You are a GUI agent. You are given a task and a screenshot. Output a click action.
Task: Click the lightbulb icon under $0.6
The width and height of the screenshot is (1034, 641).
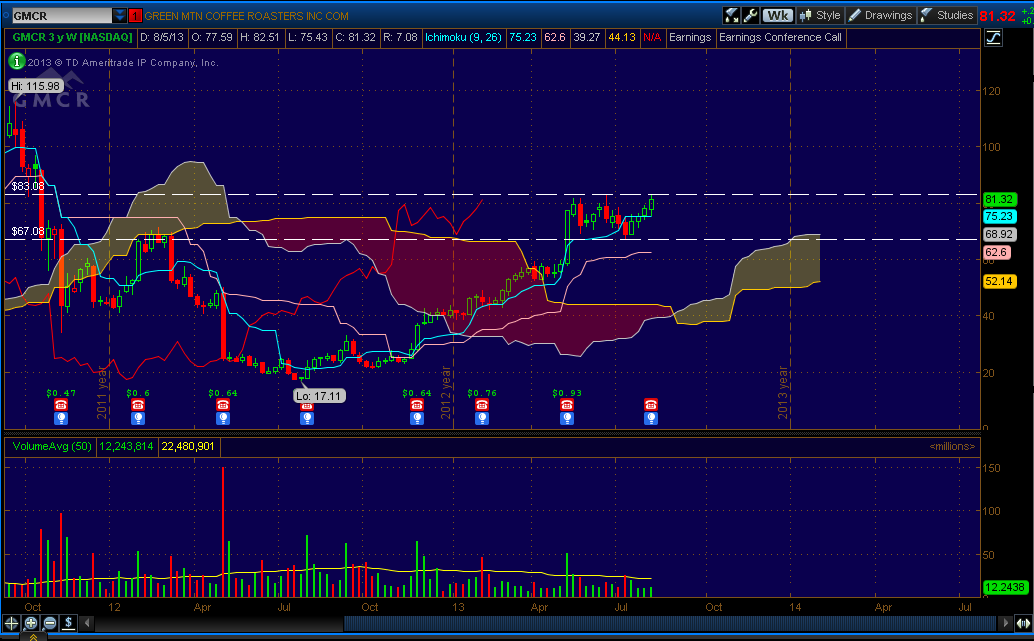coord(137,418)
